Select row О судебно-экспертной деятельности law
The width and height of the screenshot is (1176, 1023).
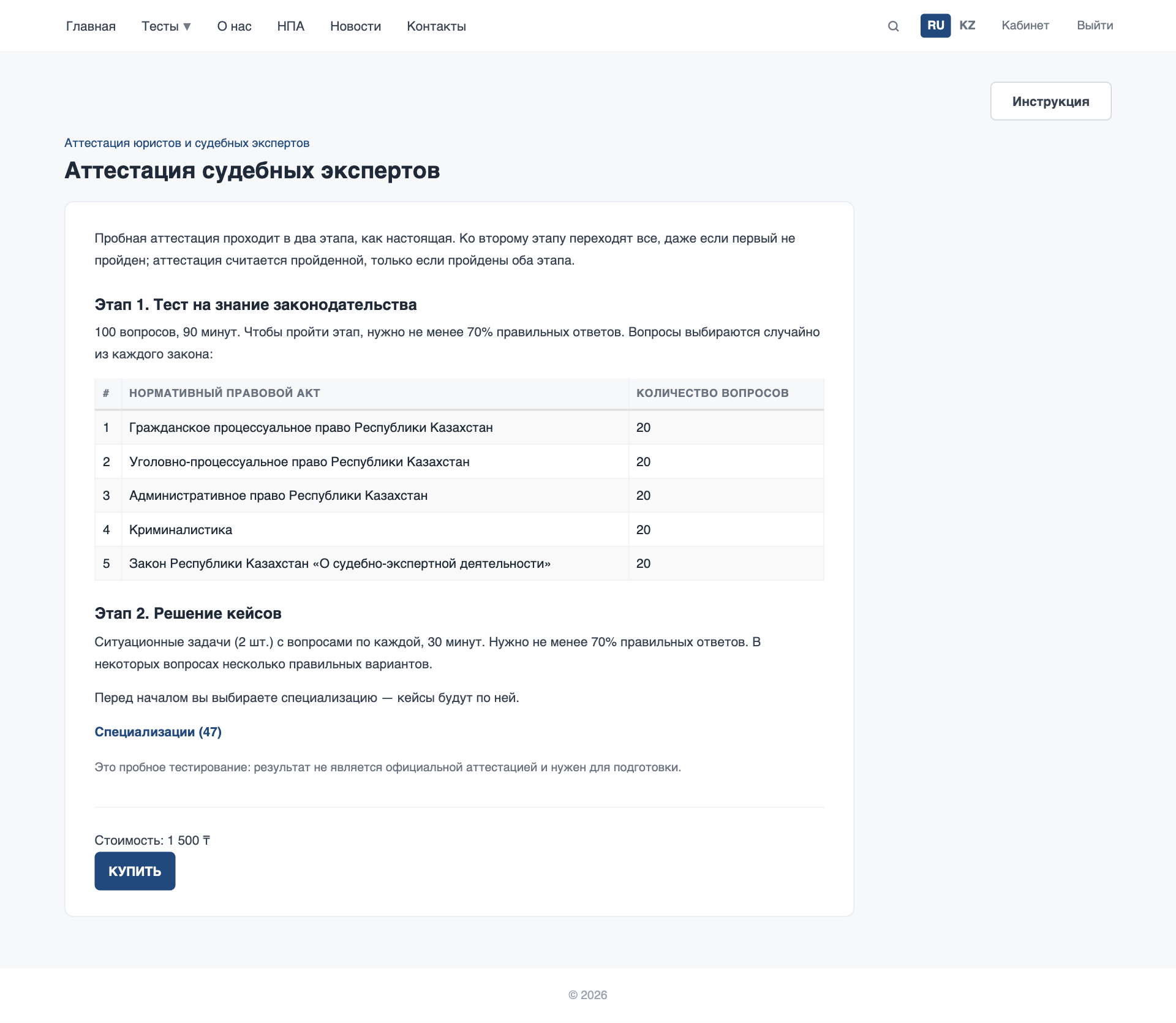(x=459, y=564)
